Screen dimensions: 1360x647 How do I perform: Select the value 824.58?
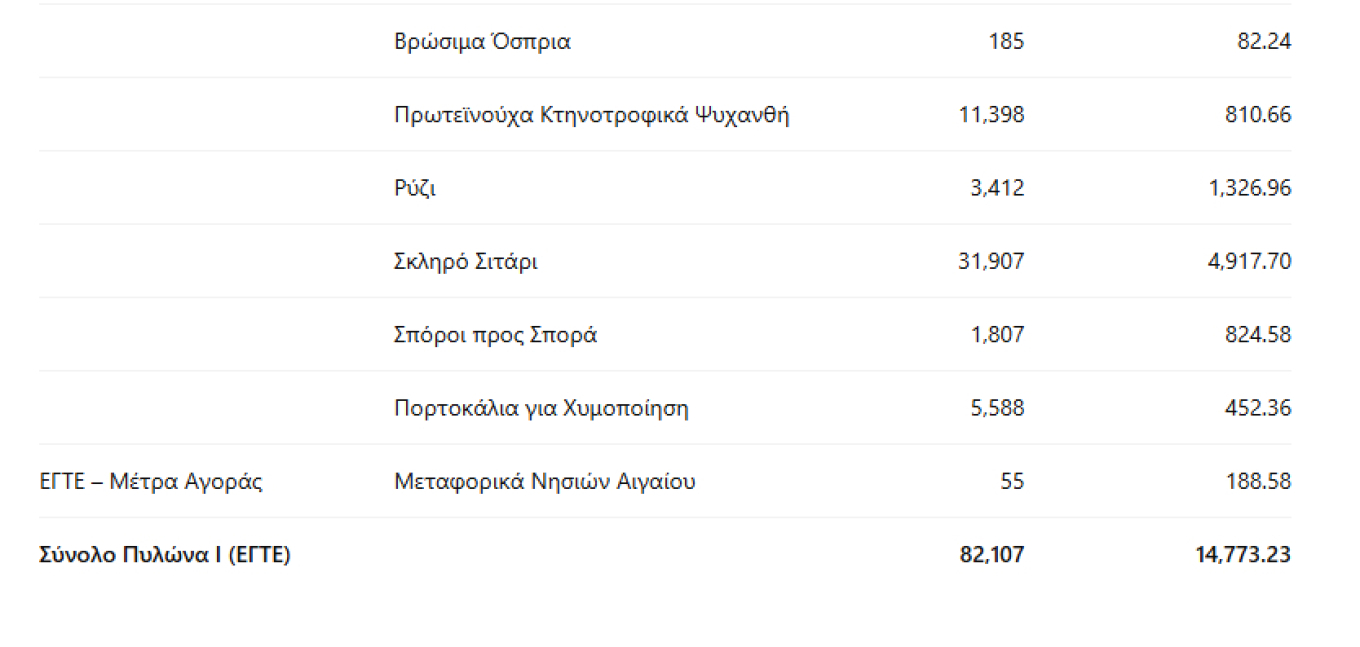(x=1258, y=335)
